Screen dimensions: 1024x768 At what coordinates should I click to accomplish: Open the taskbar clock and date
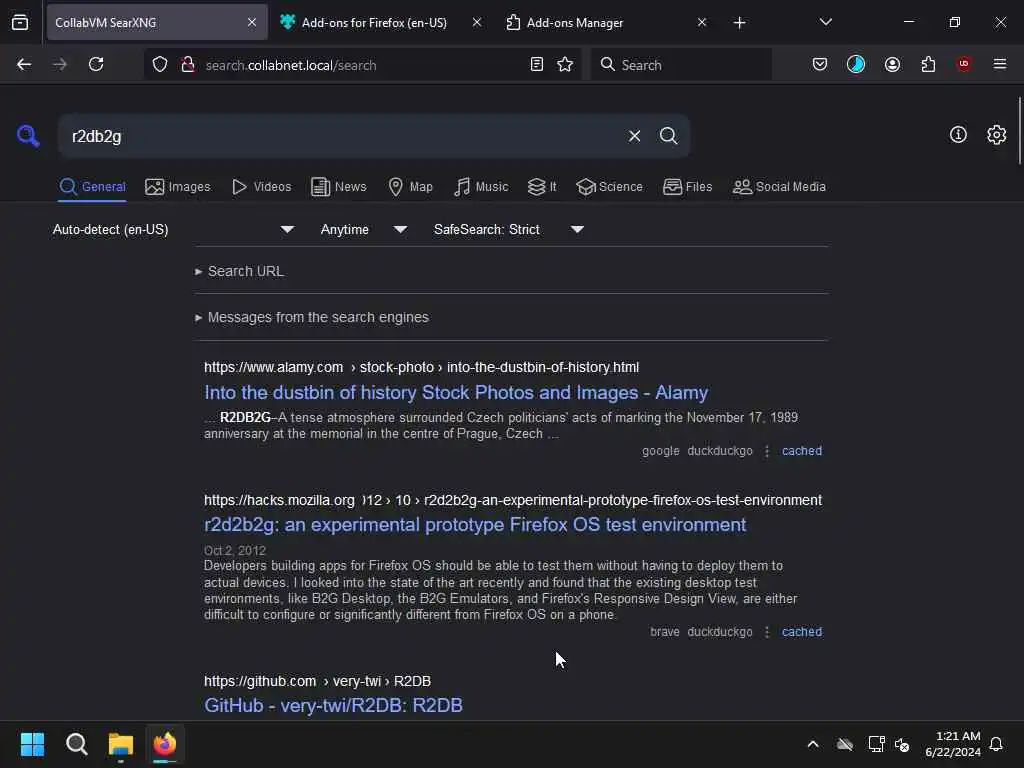(953, 744)
